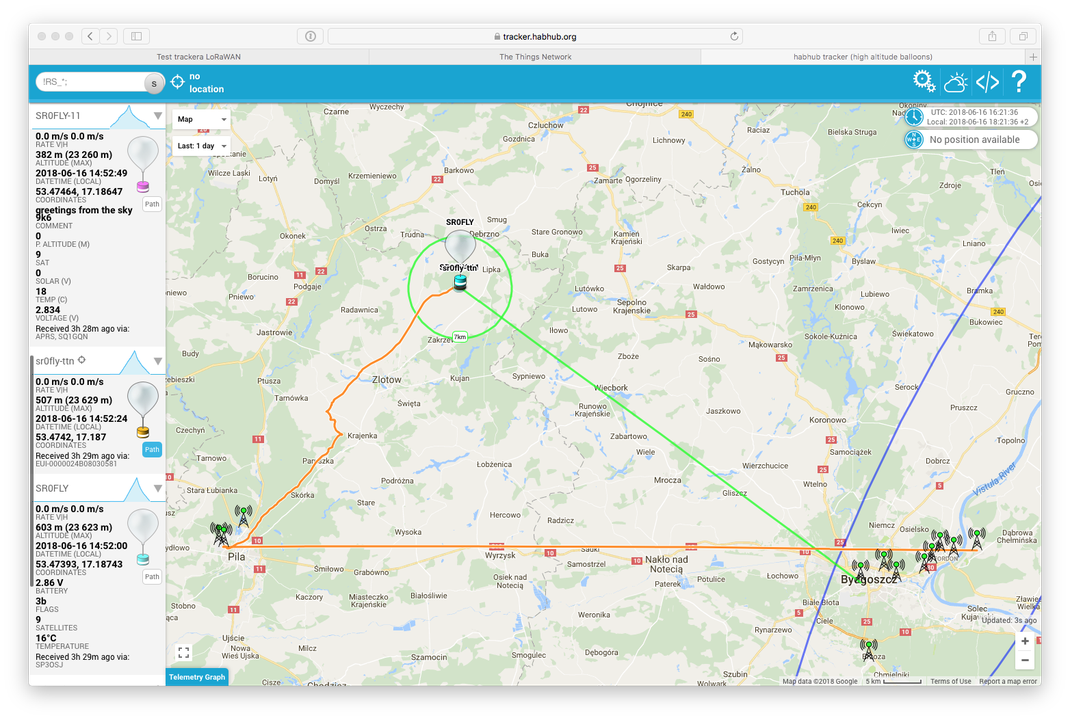Open the Last: 1 day dropdown
The height and width of the screenshot is (720, 1070).
tap(201, 145)
